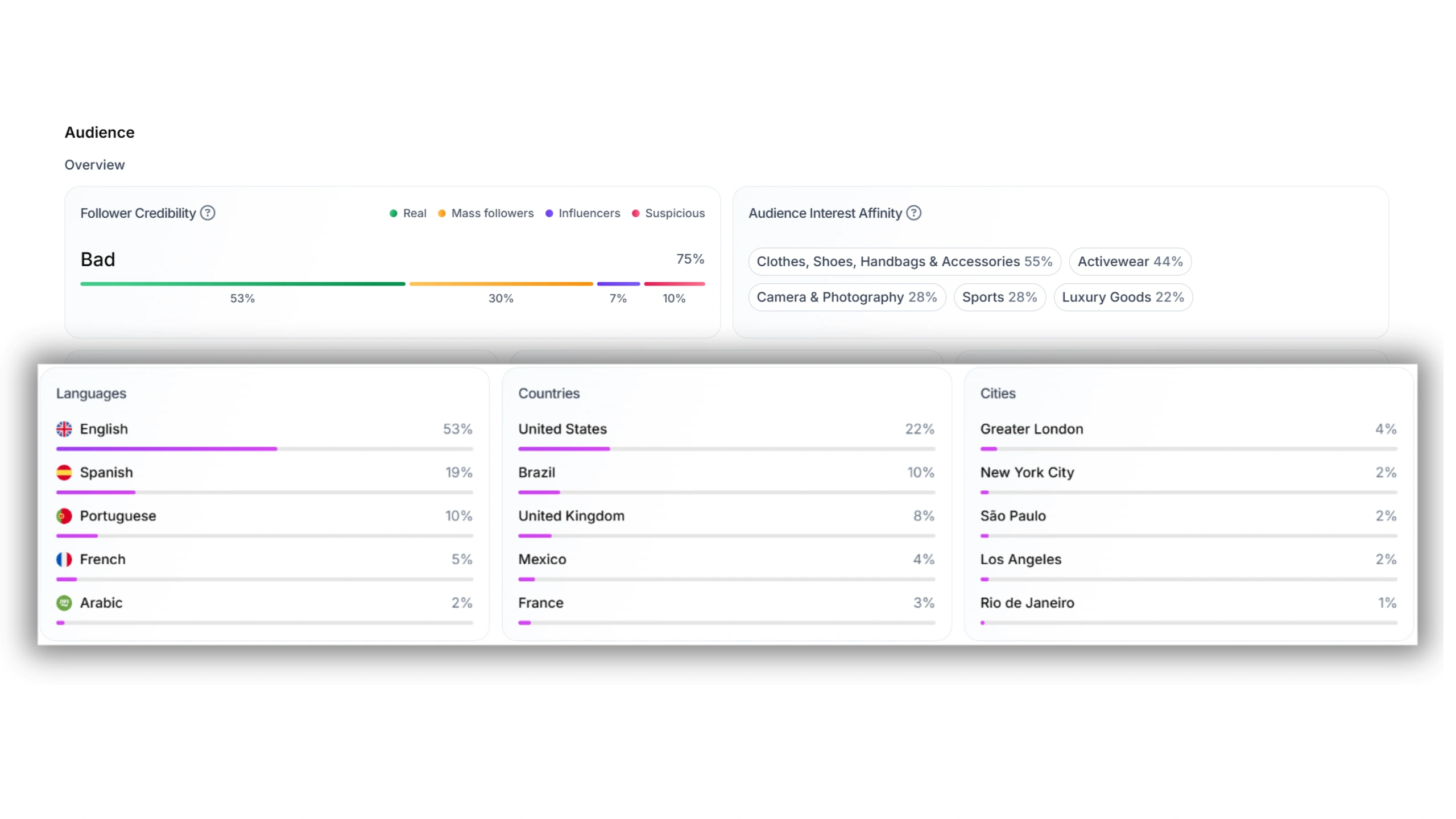
Task: Click the Camera & Photography 28% chip
Action: point(846,297)
